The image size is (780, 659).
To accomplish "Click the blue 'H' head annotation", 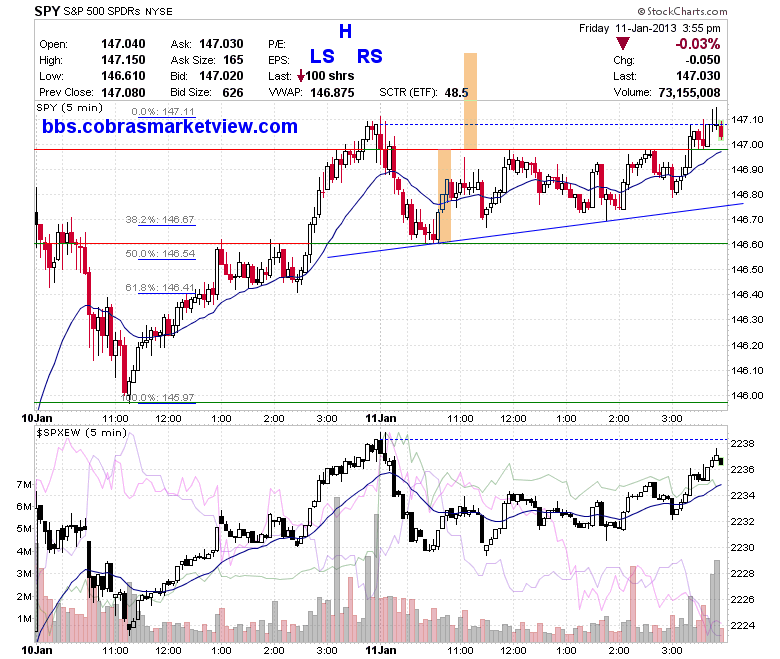I will coord(345,31).
